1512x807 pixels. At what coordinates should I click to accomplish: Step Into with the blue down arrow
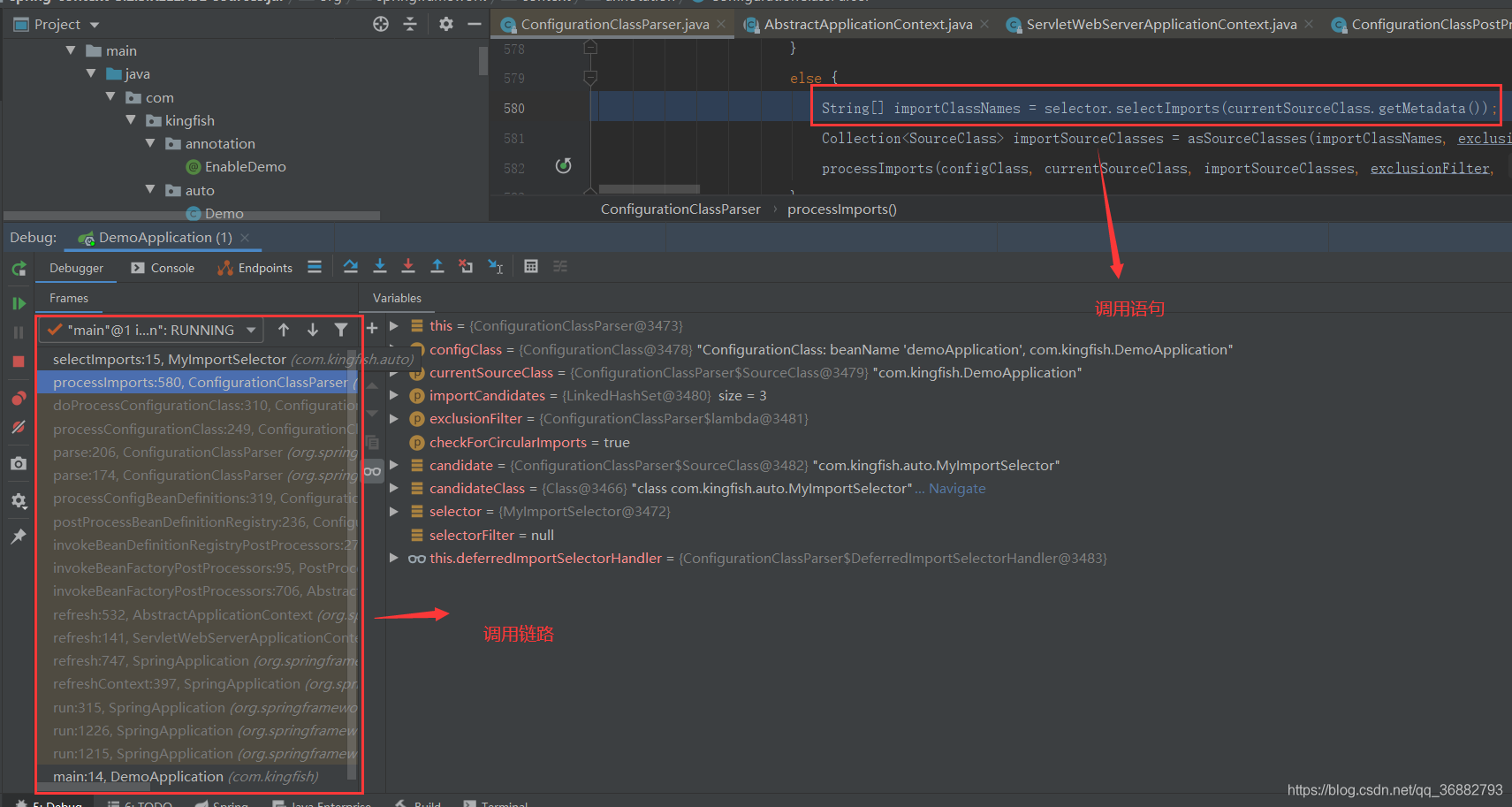[x=380, y=266]
